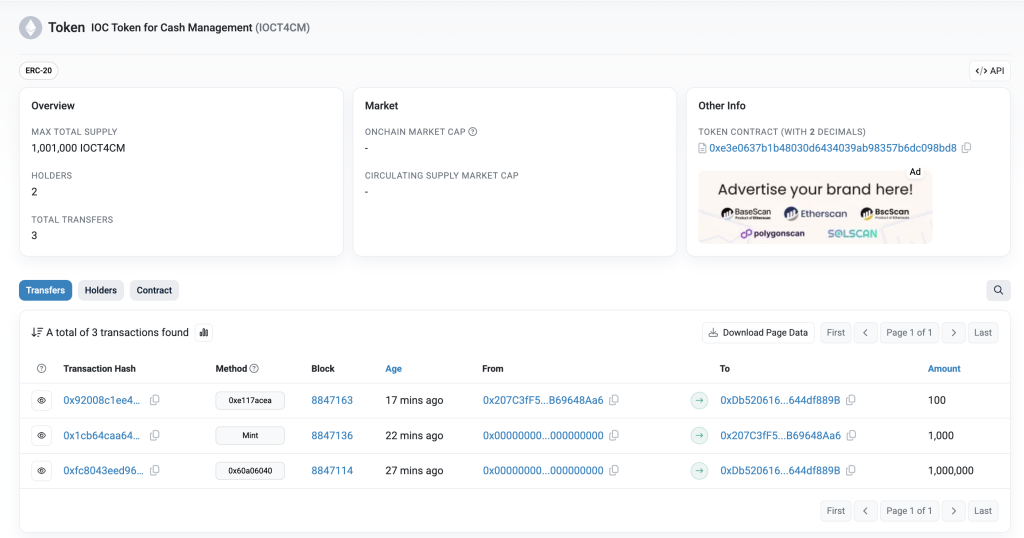Click the Mint method badge
The height and width of the screenshot is (538, 1024).
coord(250,435)
